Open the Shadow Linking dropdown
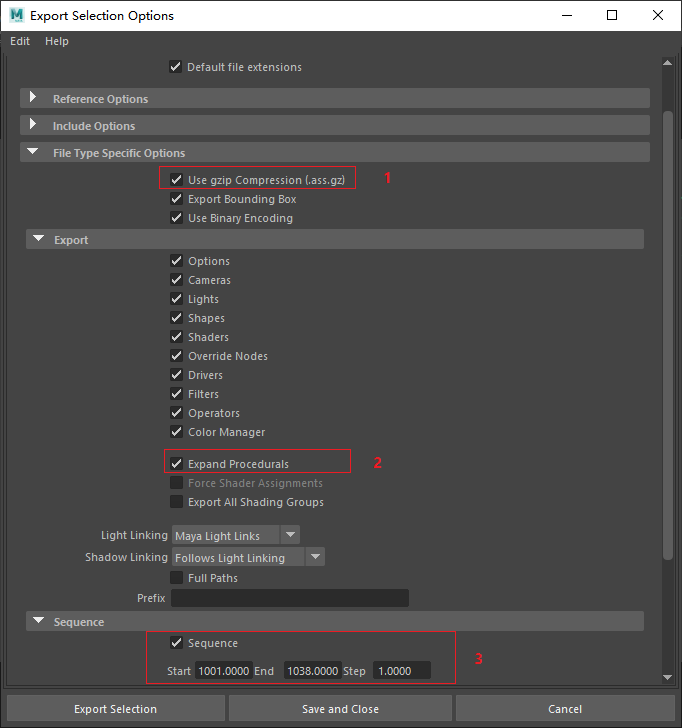The height and width of the screenshot is (728, 682). pos(248,557)
